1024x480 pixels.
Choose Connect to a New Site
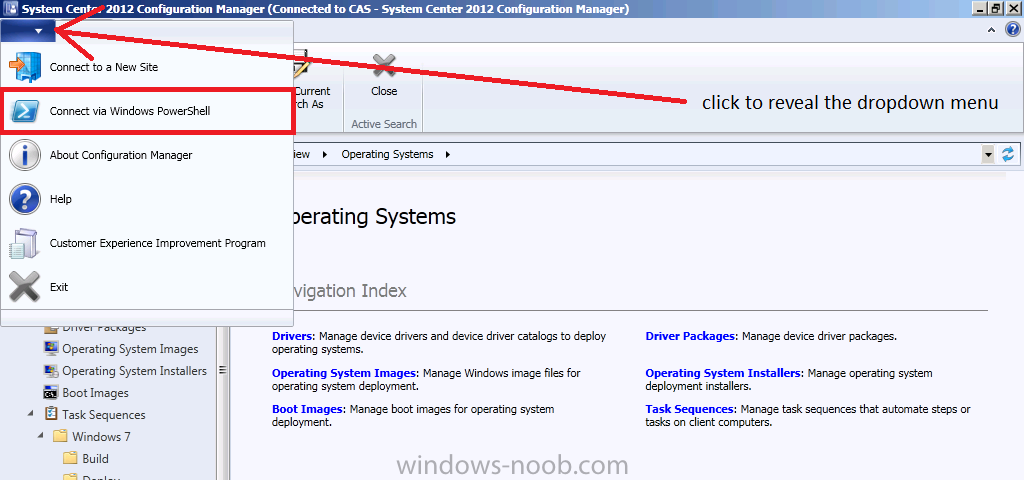(104, 67)
